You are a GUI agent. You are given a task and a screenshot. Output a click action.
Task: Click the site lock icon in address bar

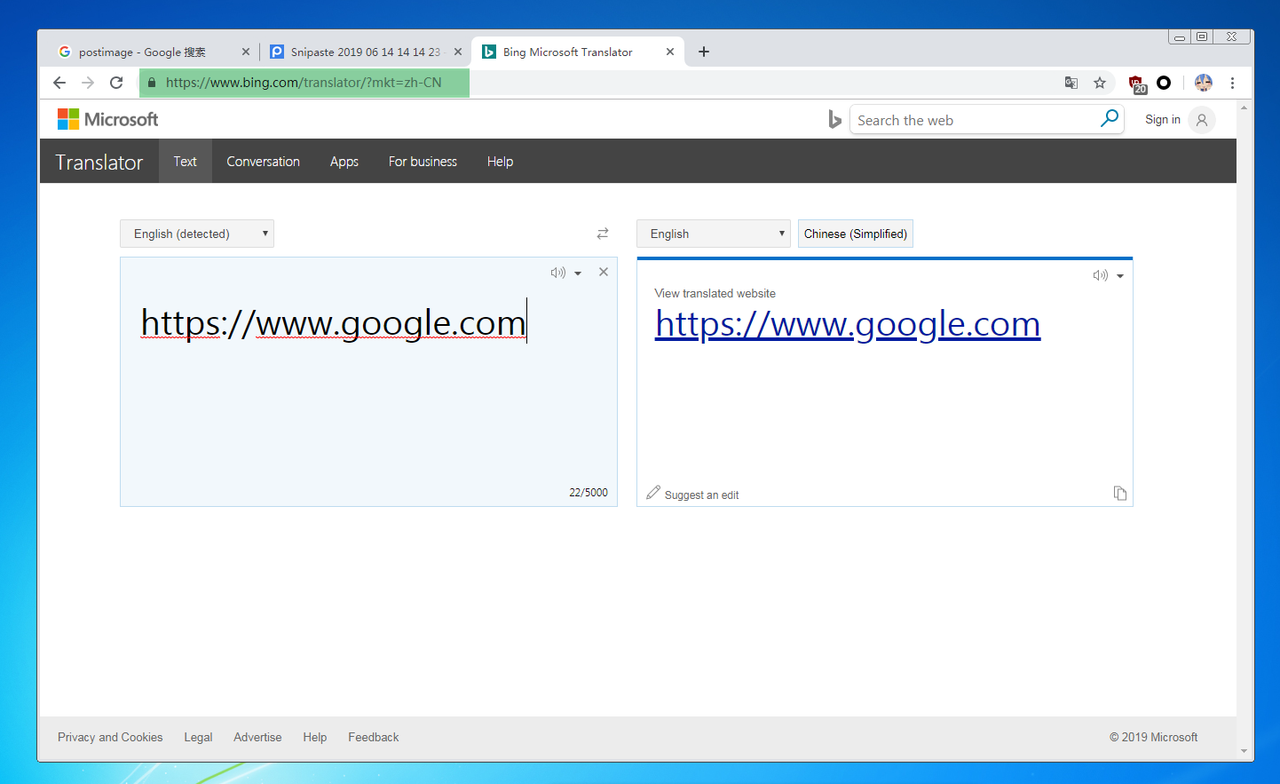[x=152, y=83]
